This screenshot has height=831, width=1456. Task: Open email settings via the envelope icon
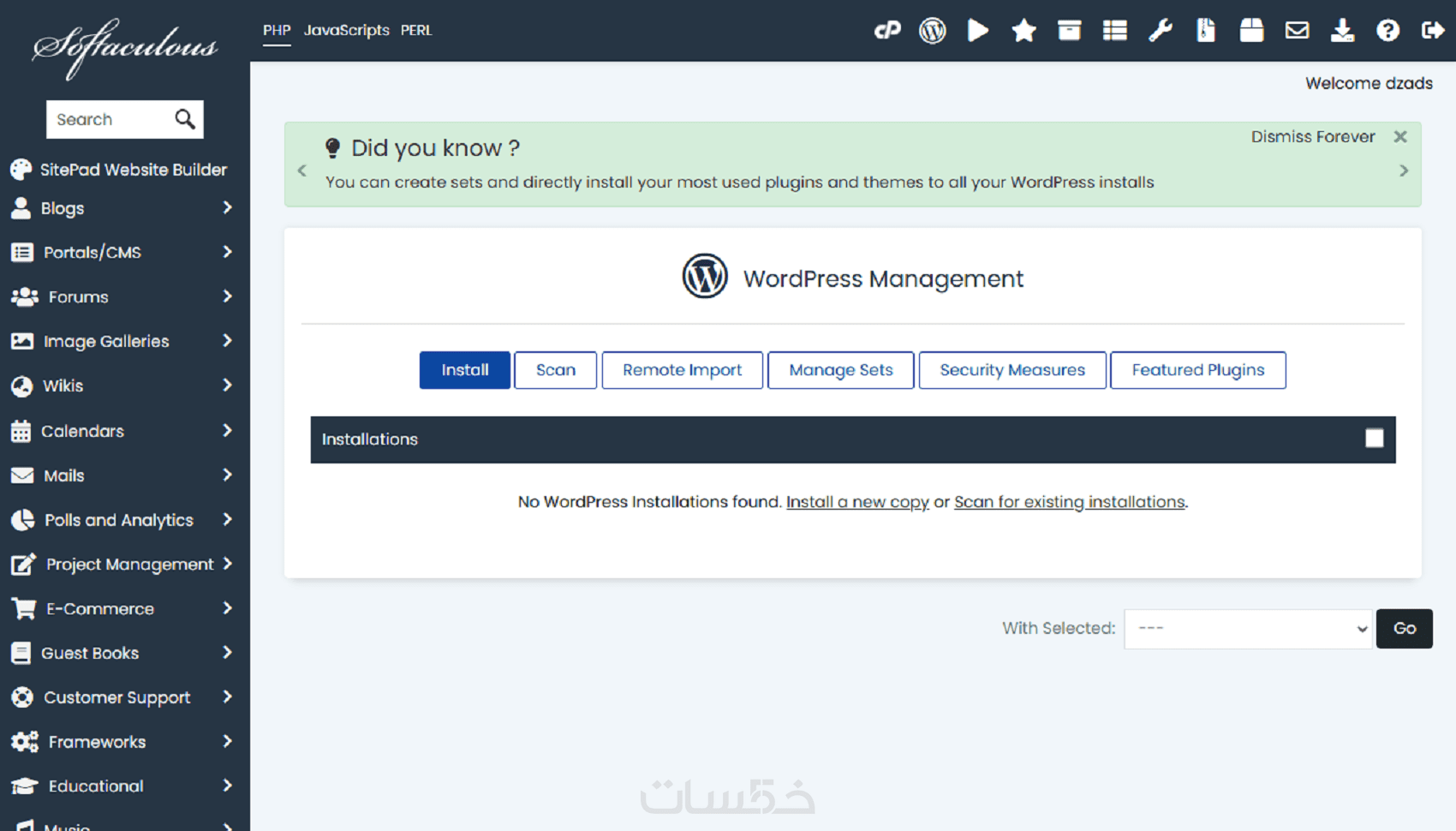[x=1297, y=31]
